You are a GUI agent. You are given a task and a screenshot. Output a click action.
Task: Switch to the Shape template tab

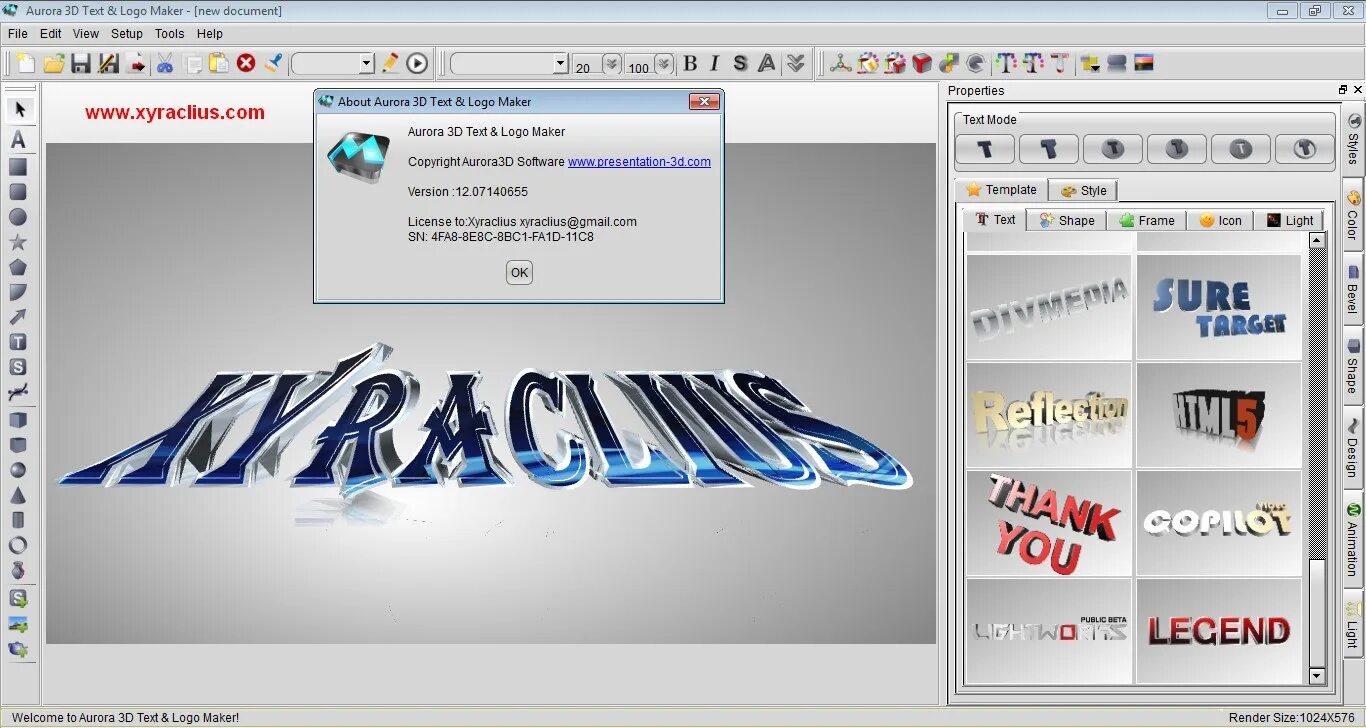click(x=1067, y=220)
